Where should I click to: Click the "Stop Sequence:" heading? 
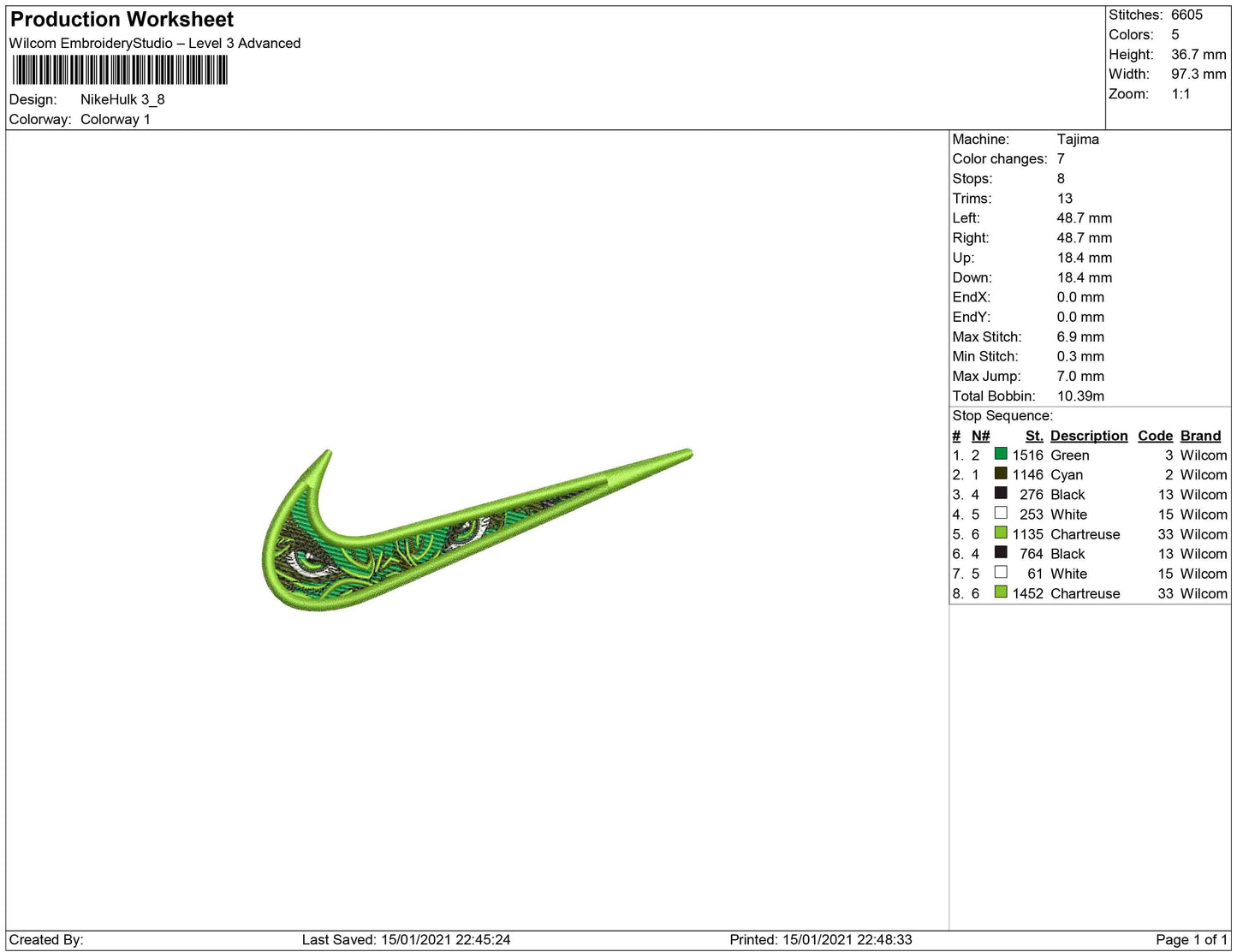(x=1002, y=415)
